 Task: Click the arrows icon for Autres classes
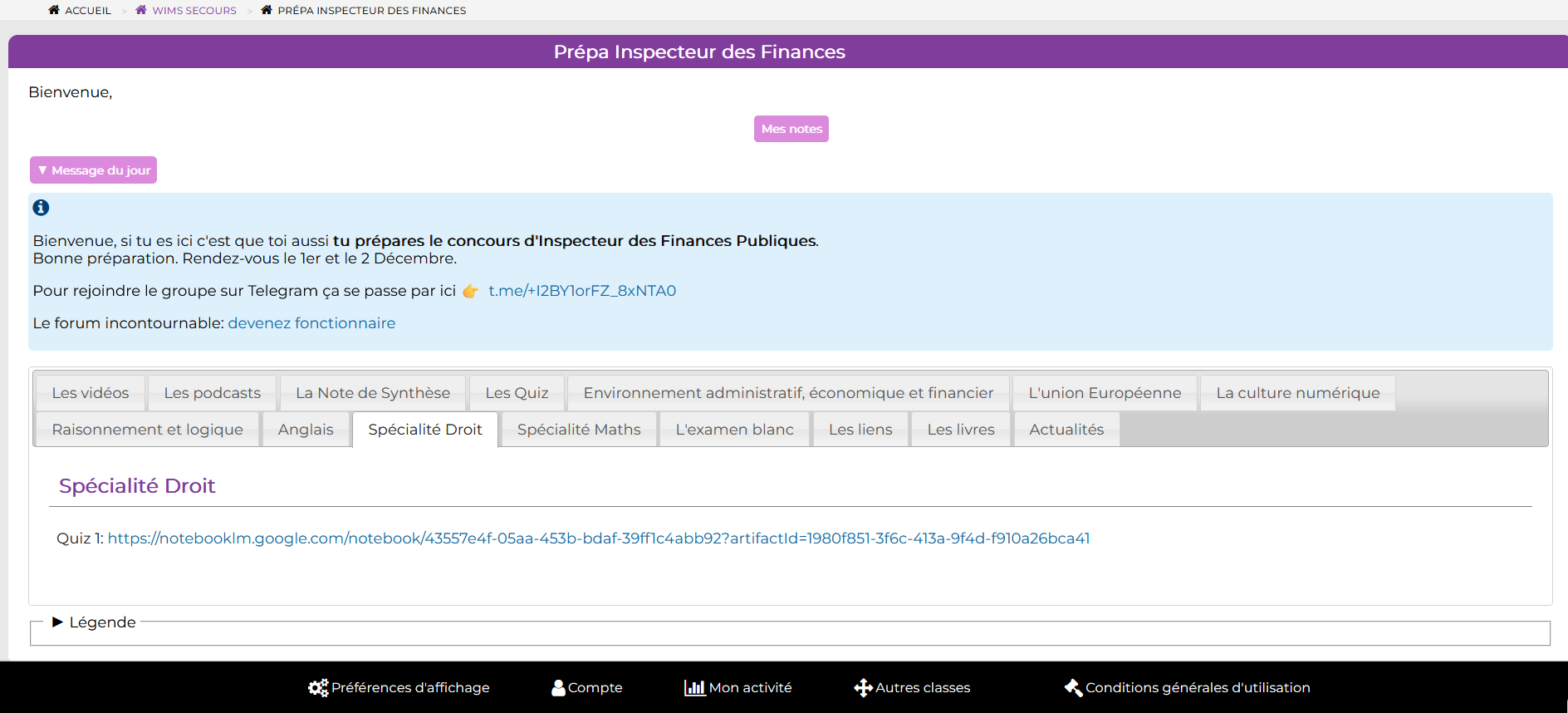pyautogui.click(x=863, y=688)
